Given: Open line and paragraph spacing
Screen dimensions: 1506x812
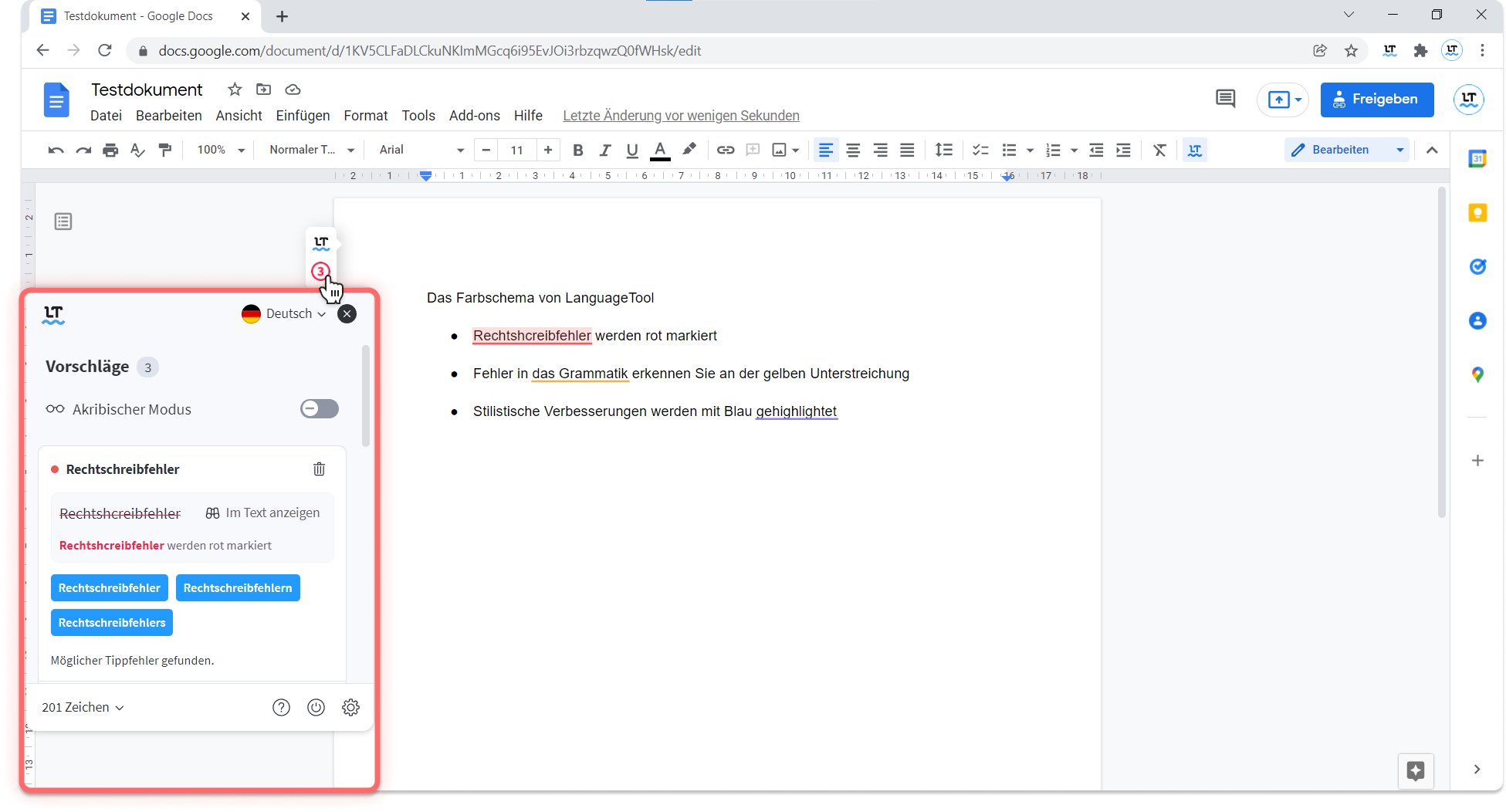Looking at the screenshot, I should tap(943, 150).
